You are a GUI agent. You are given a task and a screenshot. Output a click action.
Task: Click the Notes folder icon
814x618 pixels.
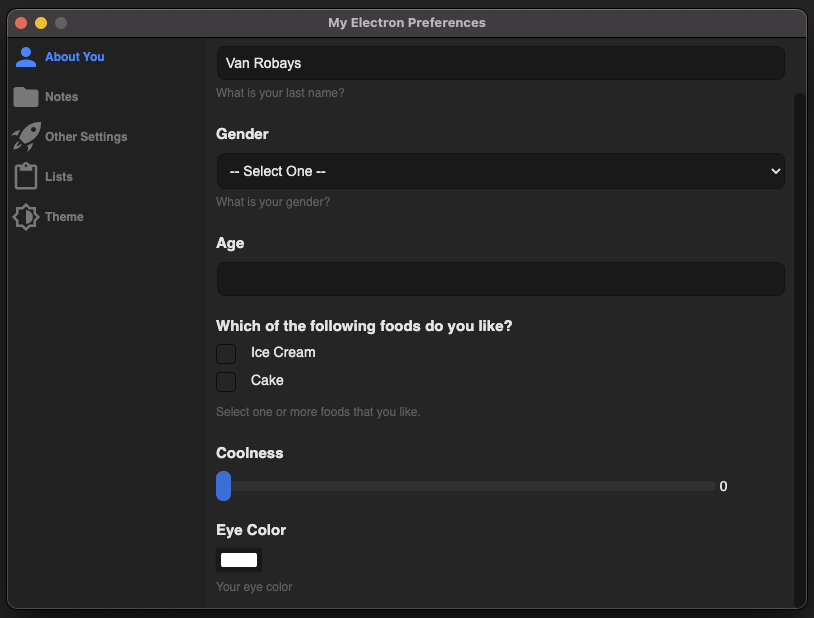26,97
